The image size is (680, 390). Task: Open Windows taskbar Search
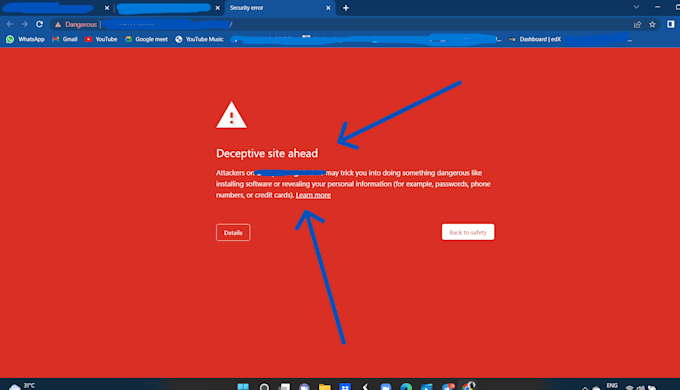click(x=264, y=386)
